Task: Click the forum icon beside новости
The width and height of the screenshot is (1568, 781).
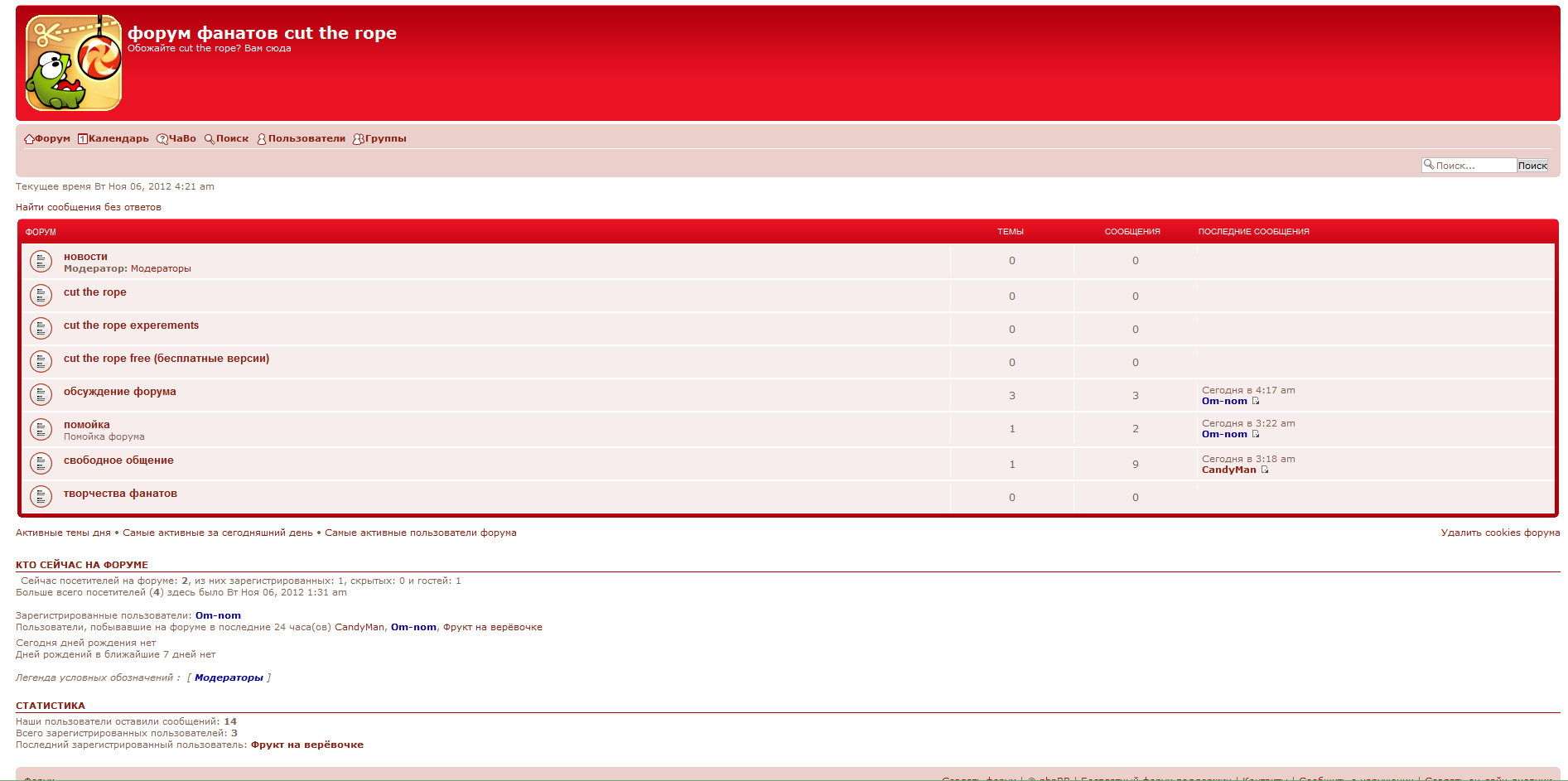Action: [x=41, y=262]
